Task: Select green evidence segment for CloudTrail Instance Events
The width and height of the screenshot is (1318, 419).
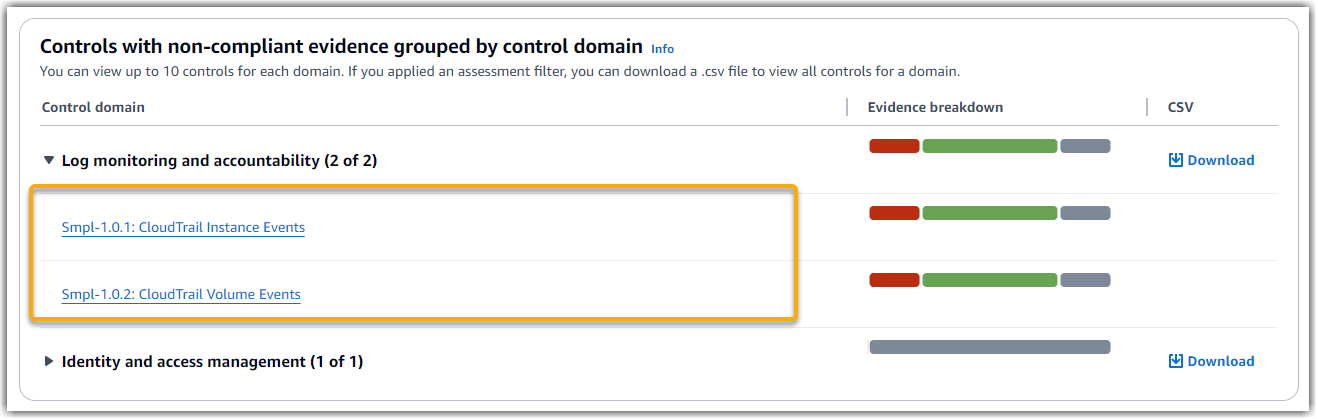Action: click(989, 213)
